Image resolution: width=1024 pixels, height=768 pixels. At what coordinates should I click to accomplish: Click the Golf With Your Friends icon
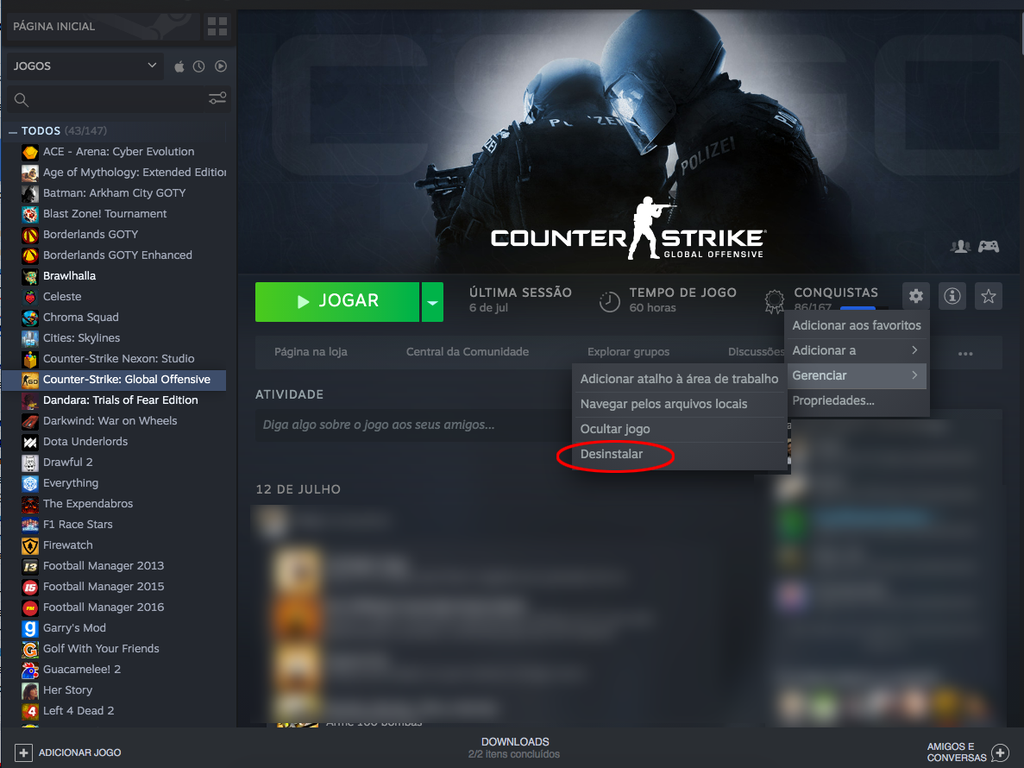[x=30, y=650]
